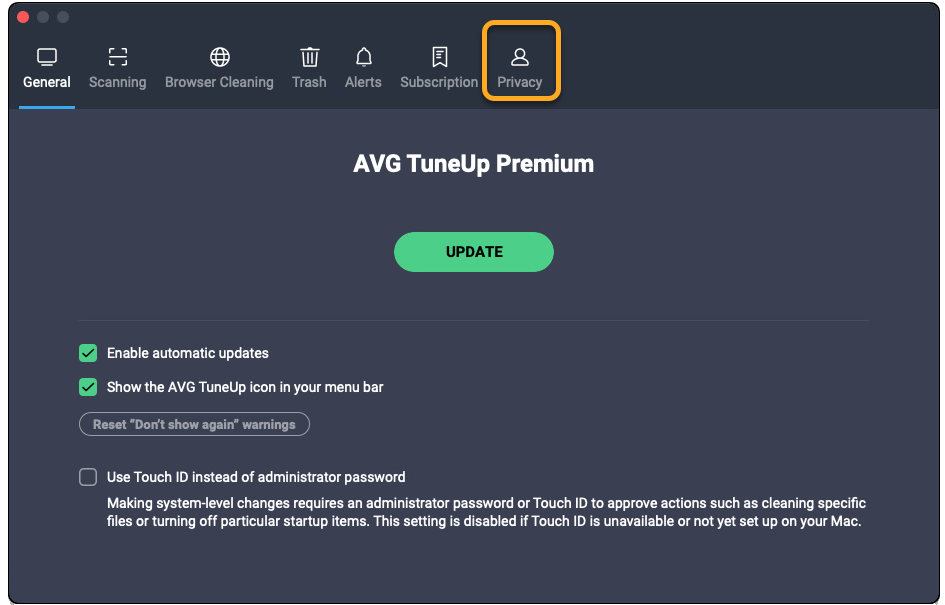This screenshot has height=605, width=945.
Task: Switch to the Scanning tab label
Action: (117, 82)
